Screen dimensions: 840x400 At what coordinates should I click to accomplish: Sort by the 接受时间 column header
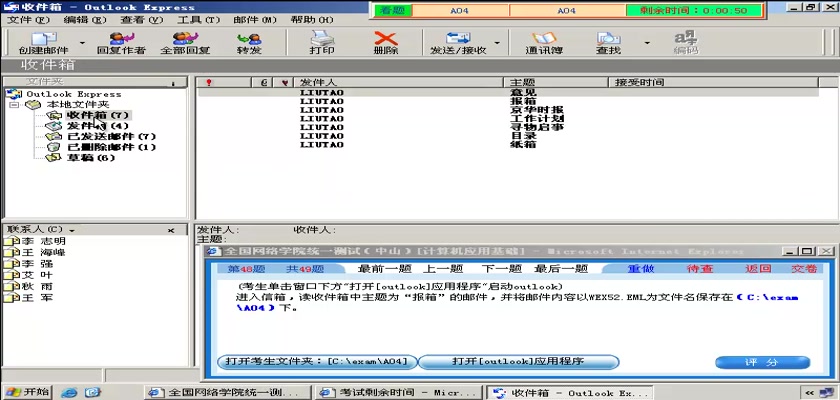point(713,82)
